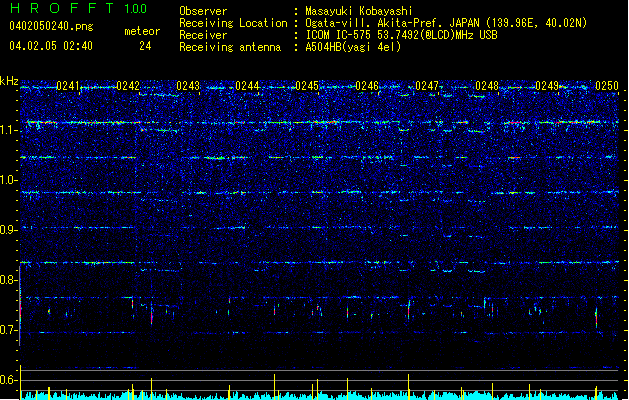Viewport: 629px width, 400px height.
Task: Click the 0.7 frequency axis label
Action: point(8,330)
